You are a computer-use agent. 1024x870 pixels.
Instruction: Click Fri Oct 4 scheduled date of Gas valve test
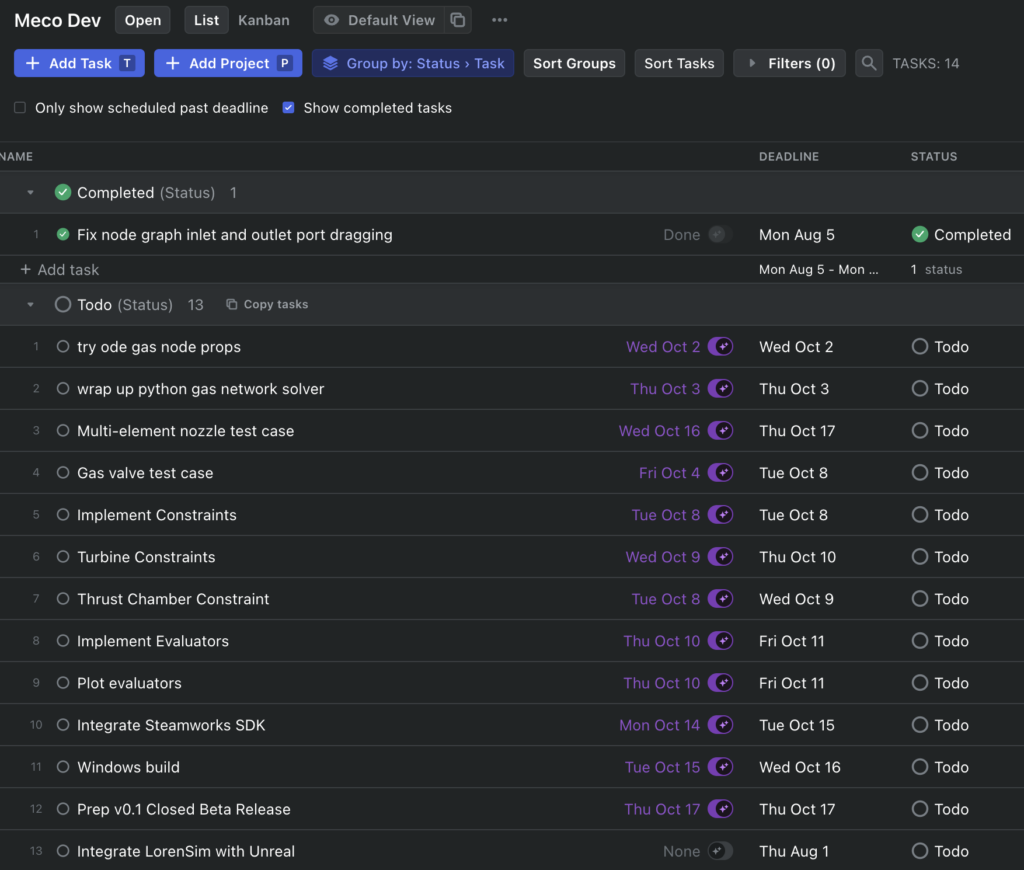pyautogui.click(x=669, y=473)
